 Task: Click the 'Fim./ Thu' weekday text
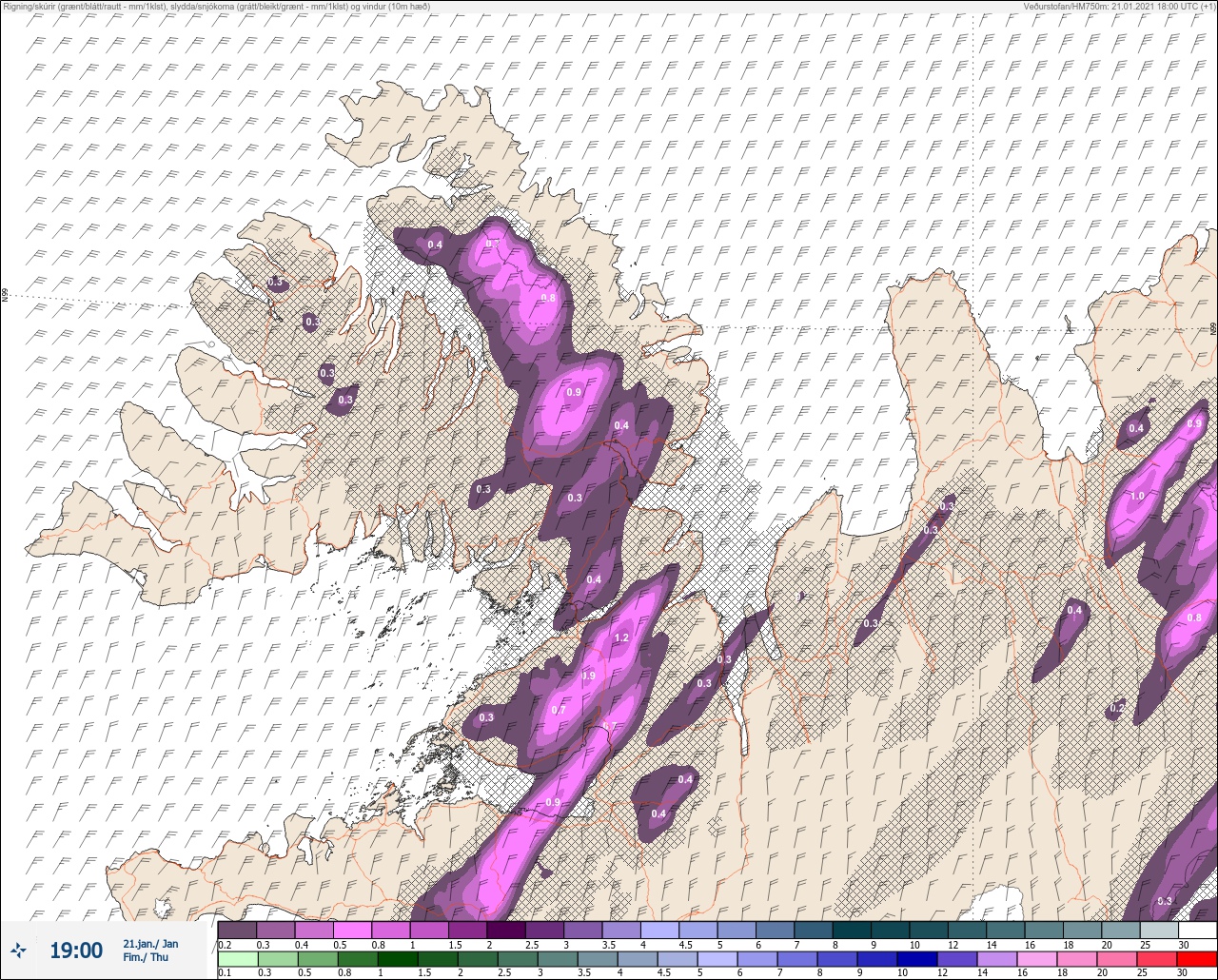[146, 957]
